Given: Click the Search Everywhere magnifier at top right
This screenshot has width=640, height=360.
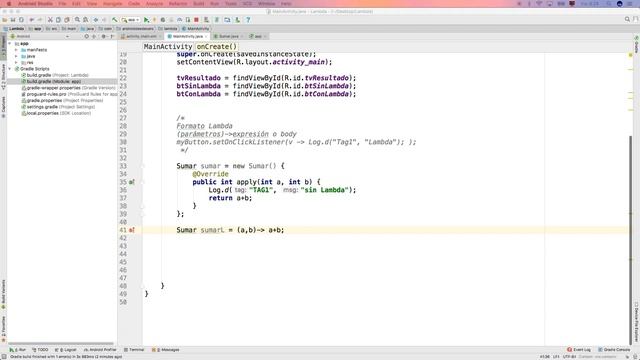Looking at the screenshot, I should [627, 19].
